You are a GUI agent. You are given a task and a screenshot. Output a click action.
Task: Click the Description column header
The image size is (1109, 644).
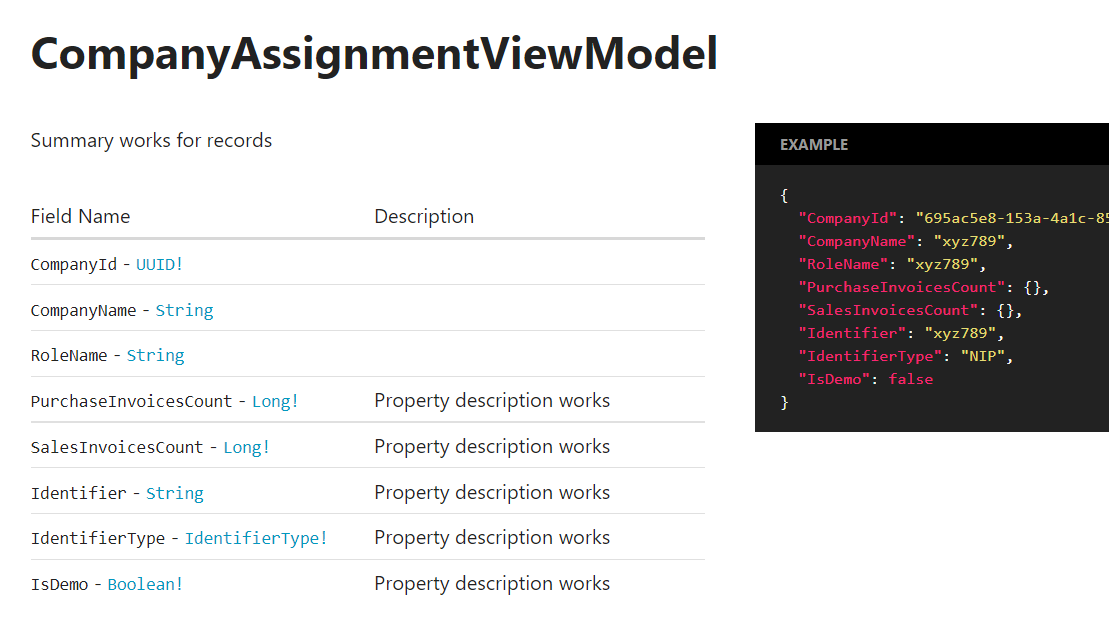tap(424, 216)
